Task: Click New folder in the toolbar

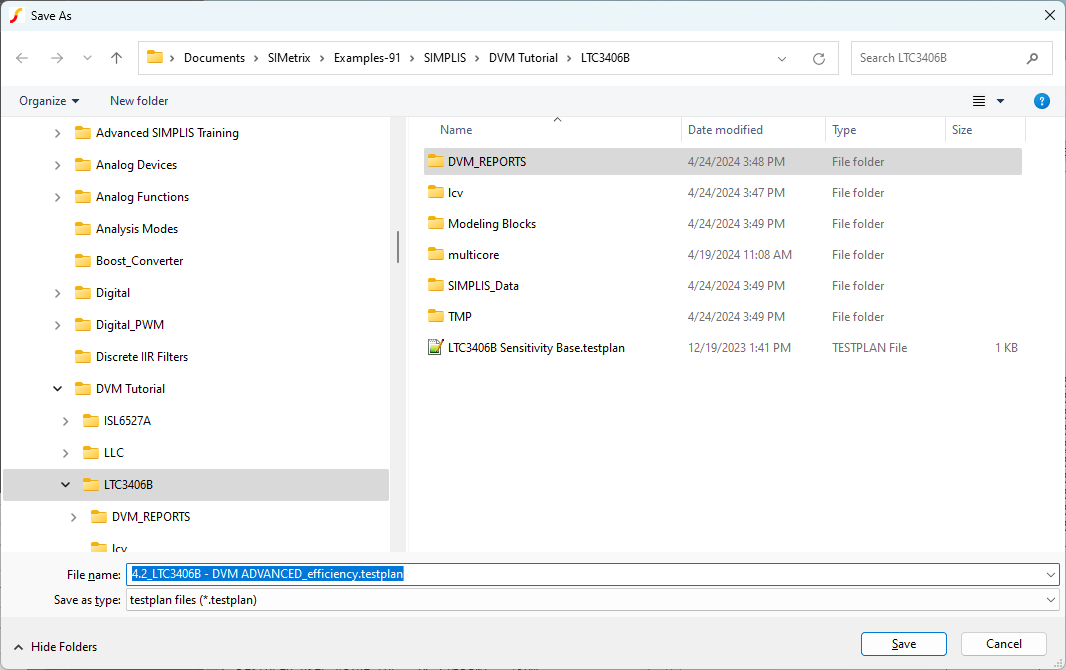Action: (x=139, y=101)
